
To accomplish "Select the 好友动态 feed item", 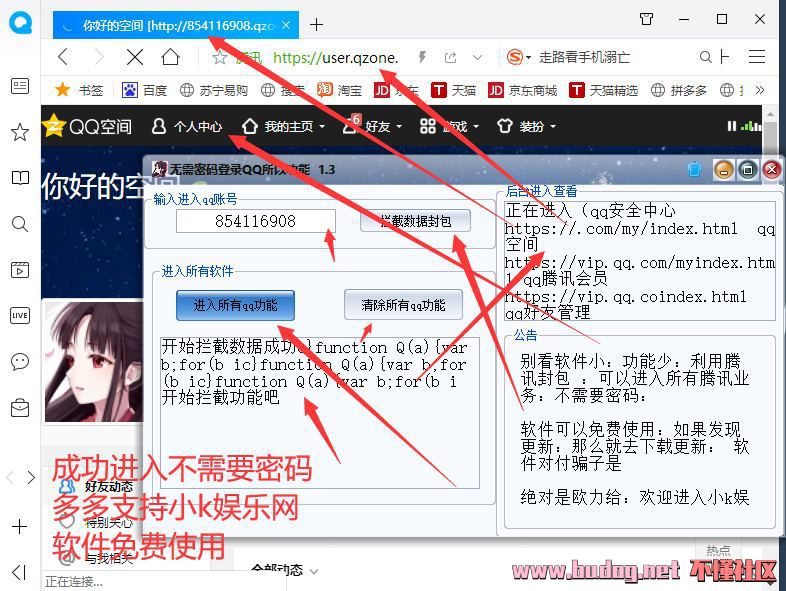I will click(108, 487).
